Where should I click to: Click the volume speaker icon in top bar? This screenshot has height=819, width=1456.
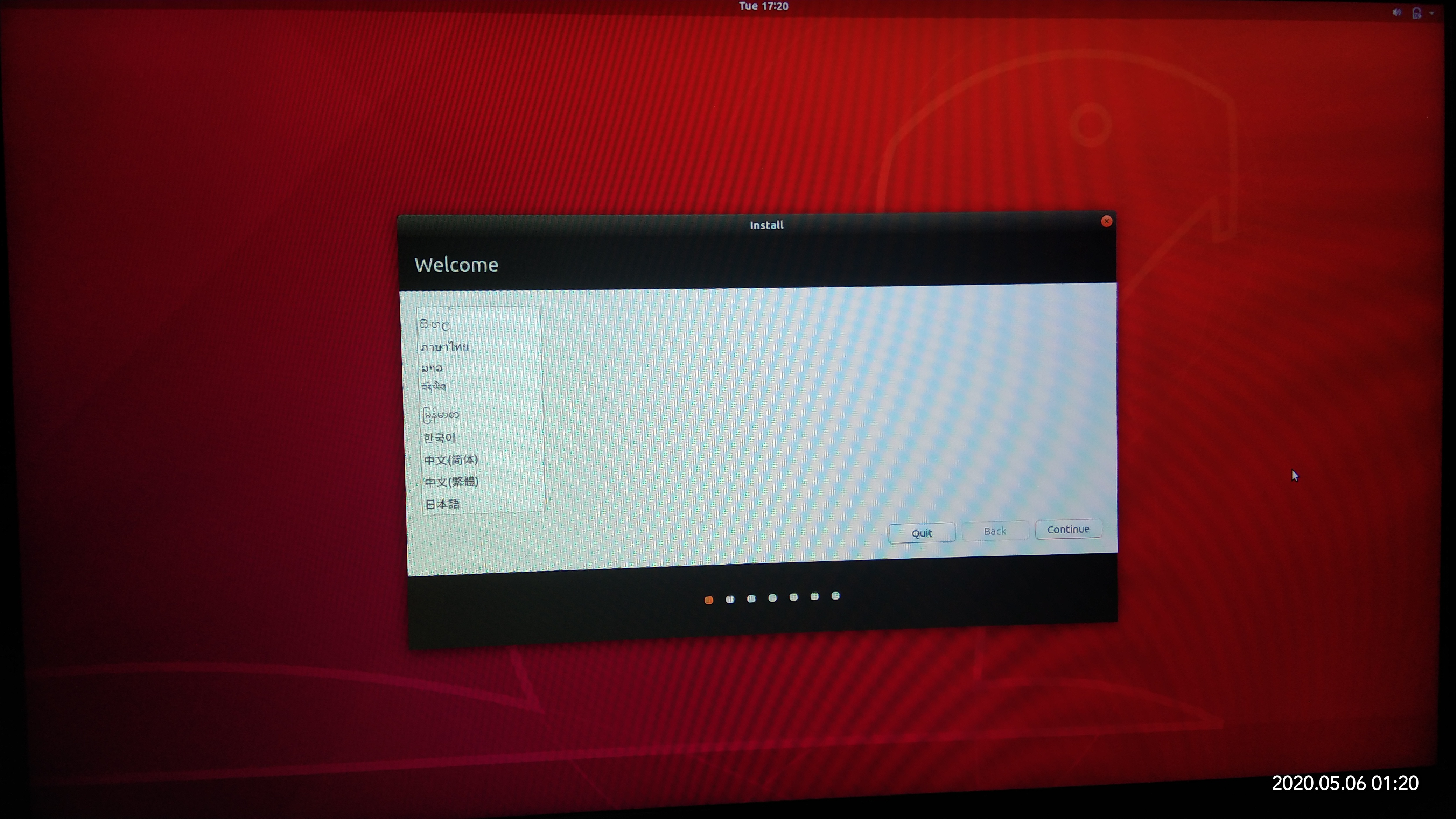tap(1396, 13)
